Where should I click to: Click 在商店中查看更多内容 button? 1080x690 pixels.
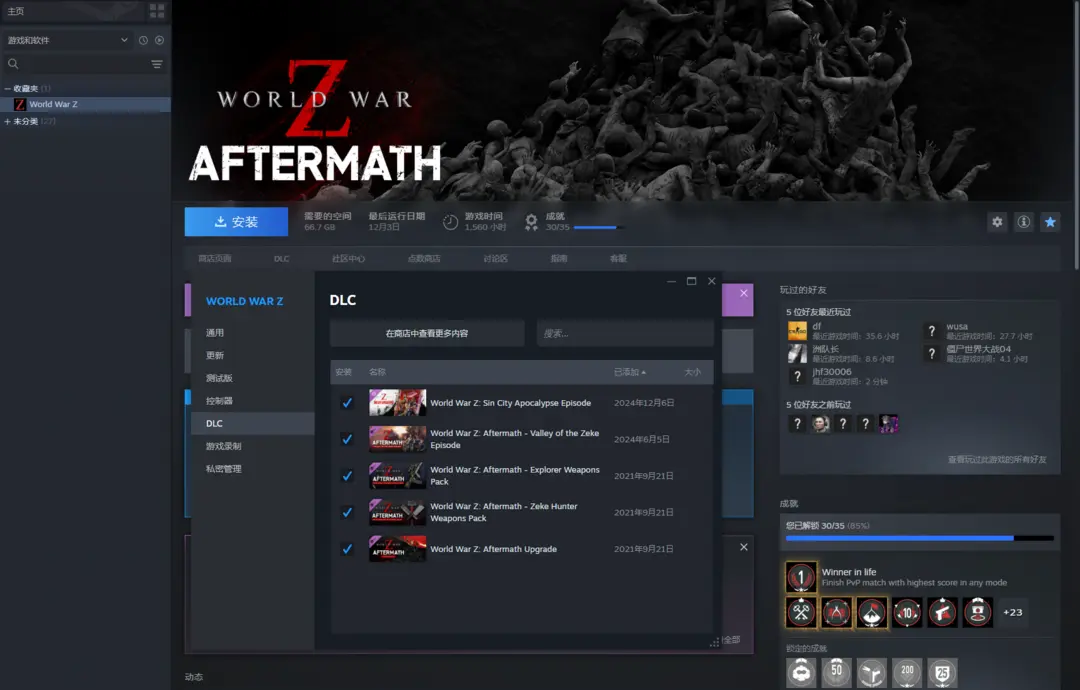point(427,333)
